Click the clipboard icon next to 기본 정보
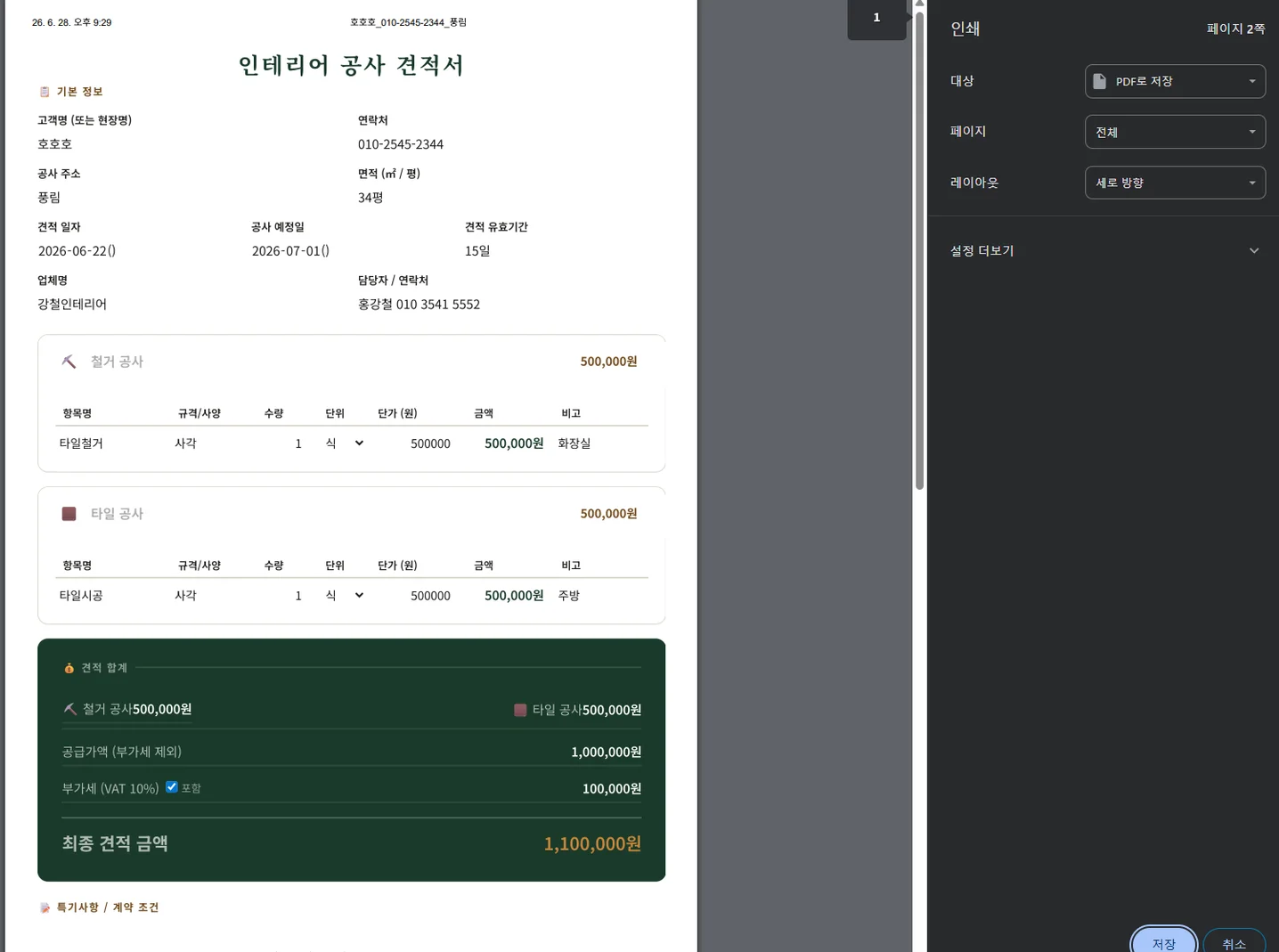This screenshot has height=952, width=1279. (x=45, y=92)
